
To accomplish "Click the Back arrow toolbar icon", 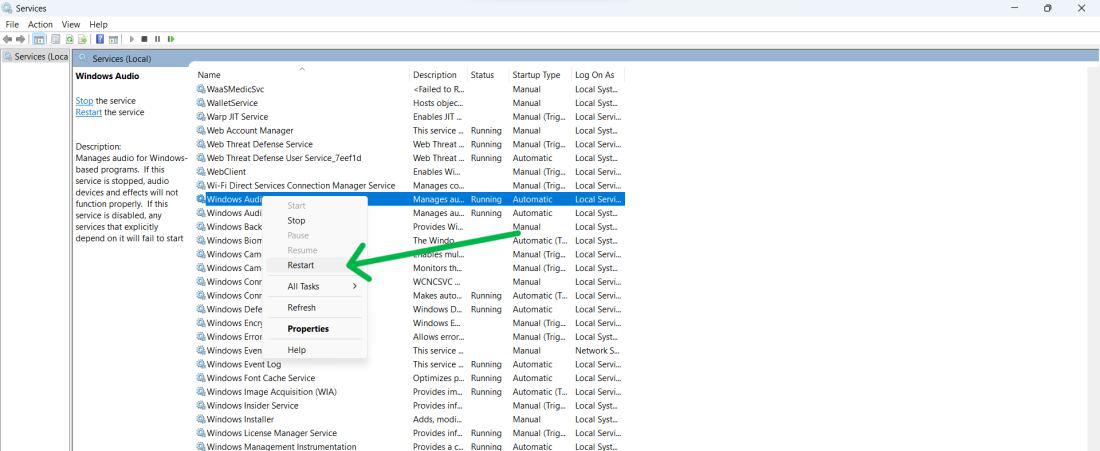I will pyautogui.click(x=7, y=39).
